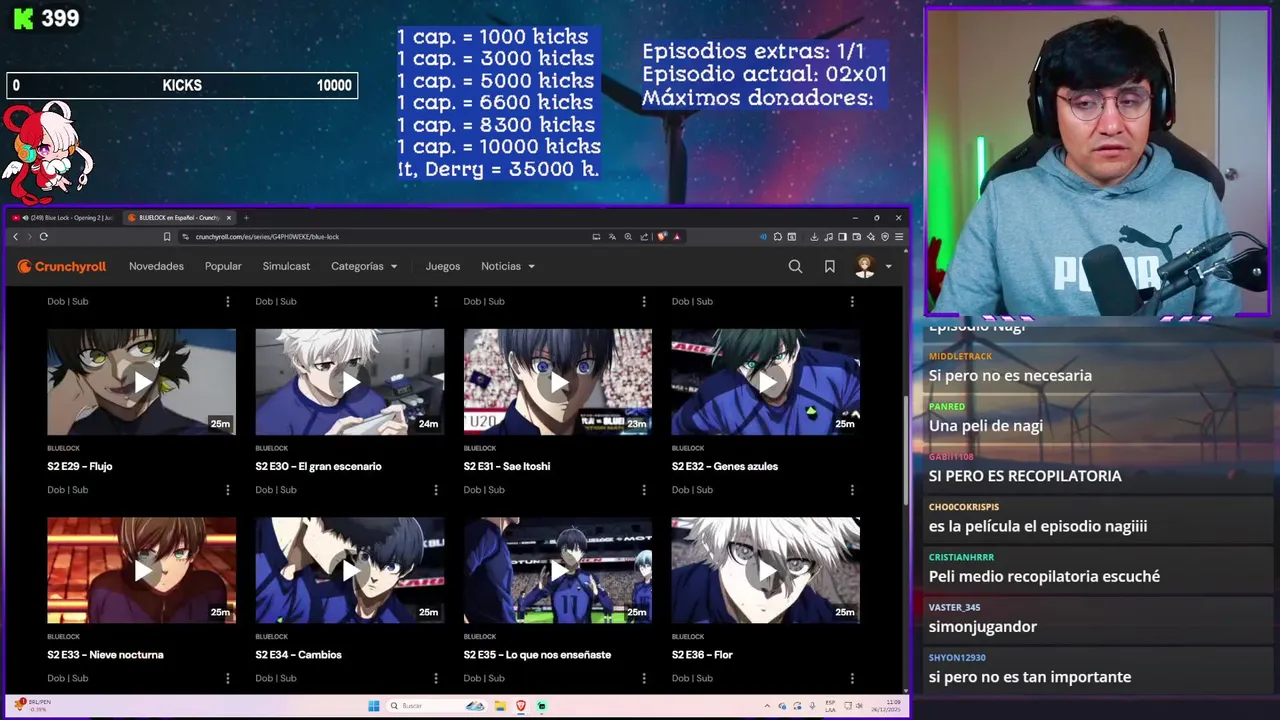Screen dimensions: 1280x720
Task: Click the Brave shields icon in address bar
Action: click(662, 237)
